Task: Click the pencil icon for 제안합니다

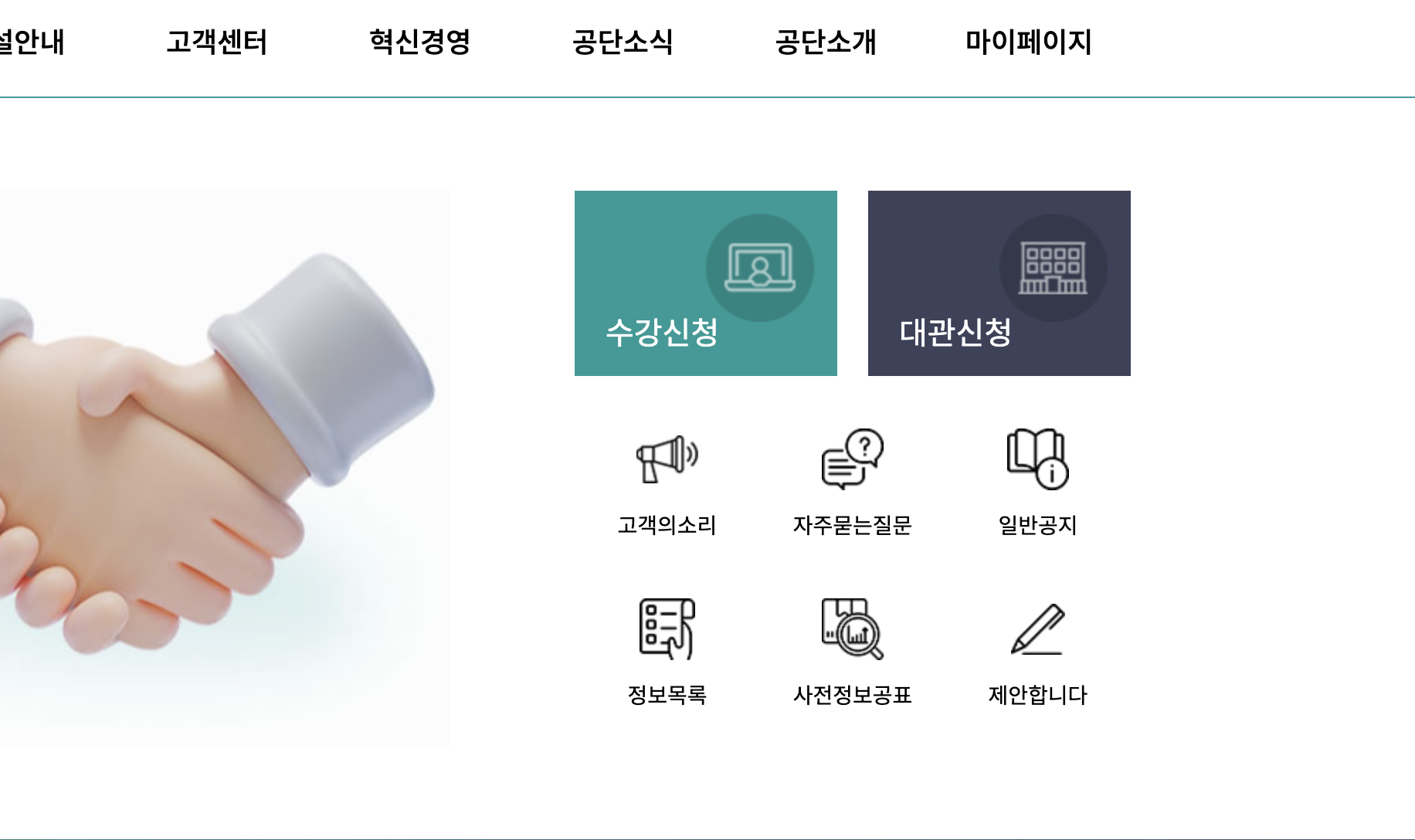Action: (1037, 628)
